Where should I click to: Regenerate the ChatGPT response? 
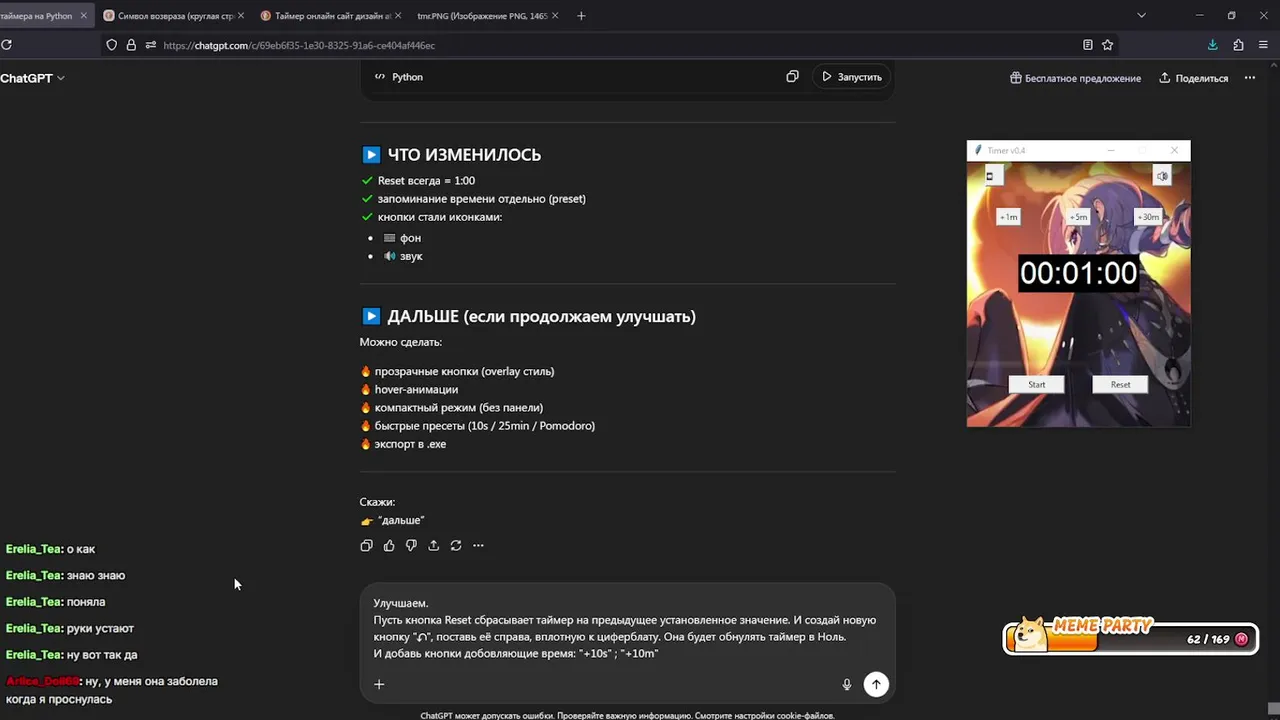456,546
